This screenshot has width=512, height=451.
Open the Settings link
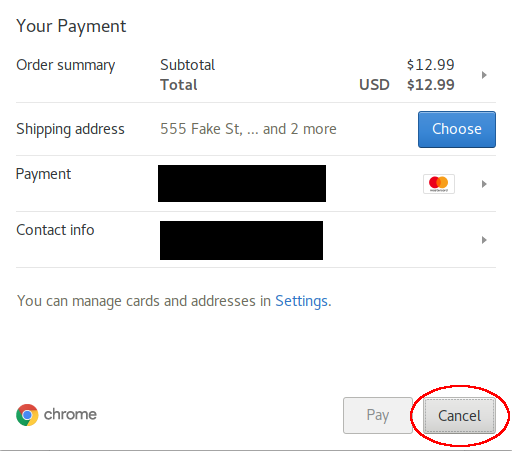click(x=301, y=301)
